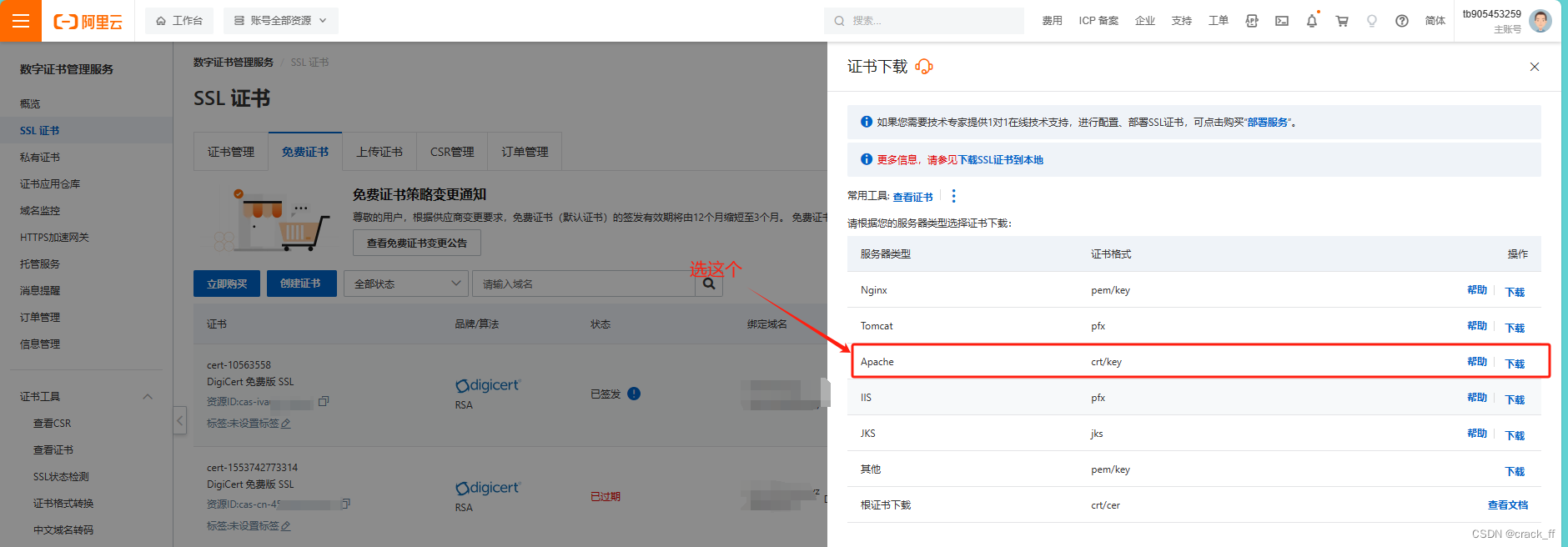Open the three-dot more tools menu

[954, 196]
